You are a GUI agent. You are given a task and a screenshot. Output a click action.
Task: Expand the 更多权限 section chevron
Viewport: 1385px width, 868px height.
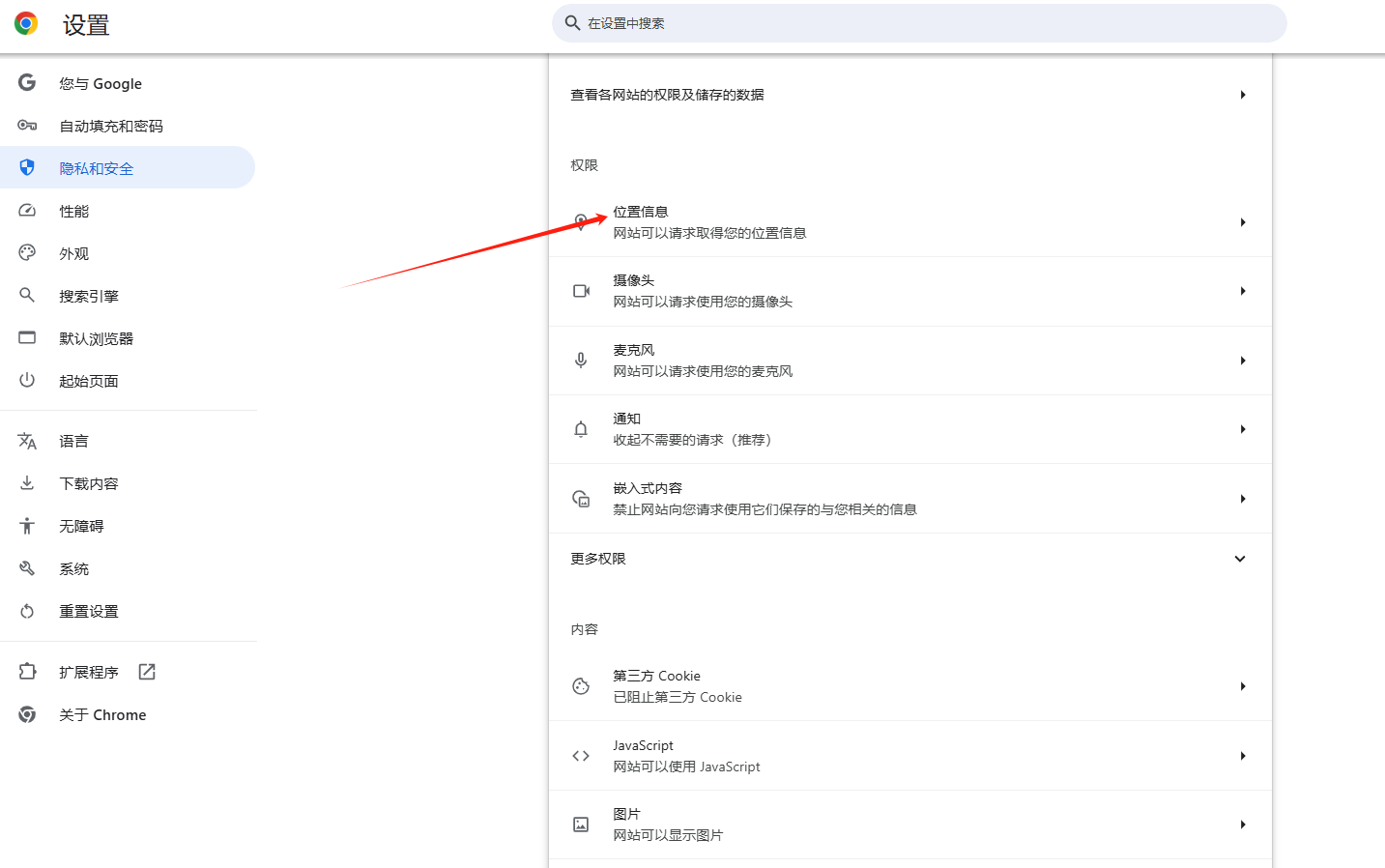click(1240, 559)
